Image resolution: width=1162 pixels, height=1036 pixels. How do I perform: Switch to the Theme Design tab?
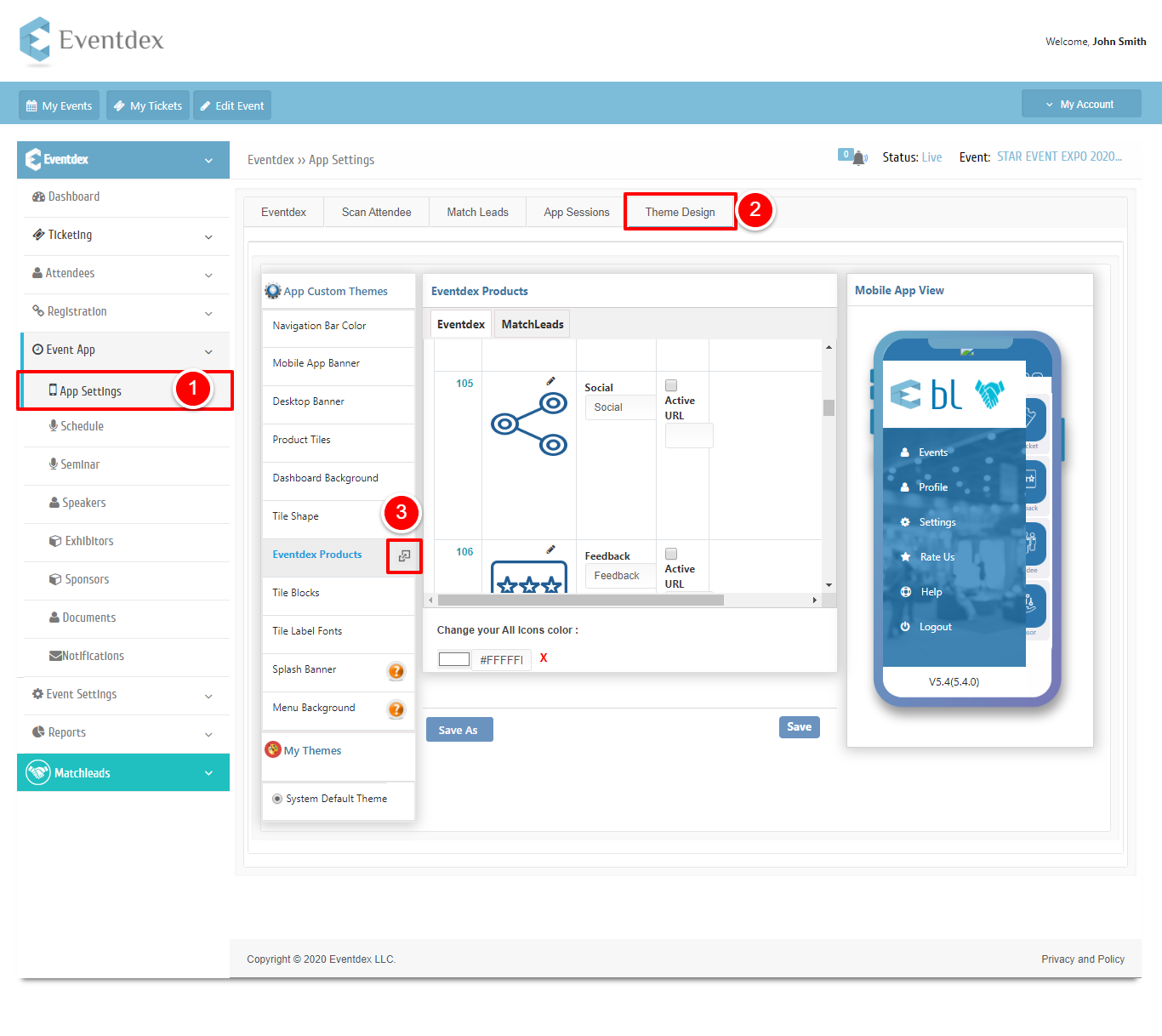coord(680,212)
